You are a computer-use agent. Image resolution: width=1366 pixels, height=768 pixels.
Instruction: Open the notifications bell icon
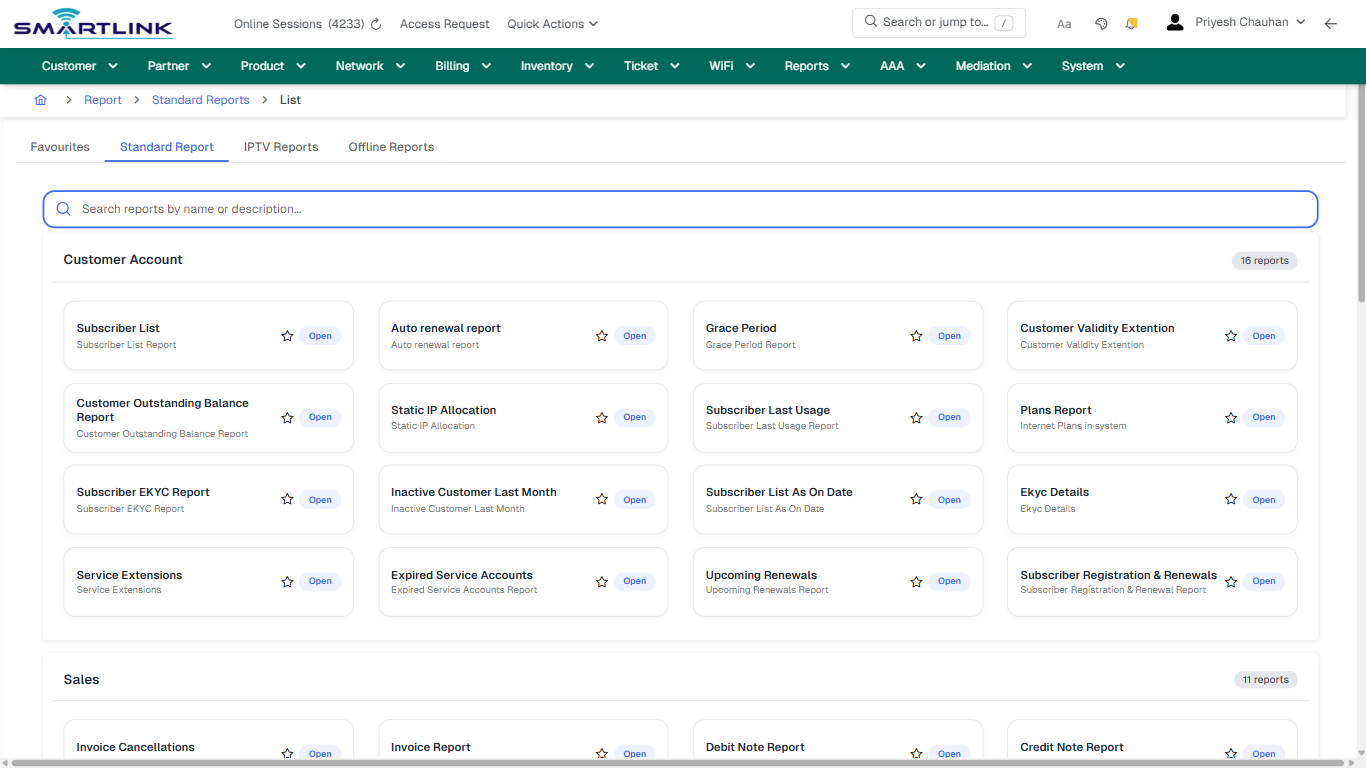(x=1131, y=22)
